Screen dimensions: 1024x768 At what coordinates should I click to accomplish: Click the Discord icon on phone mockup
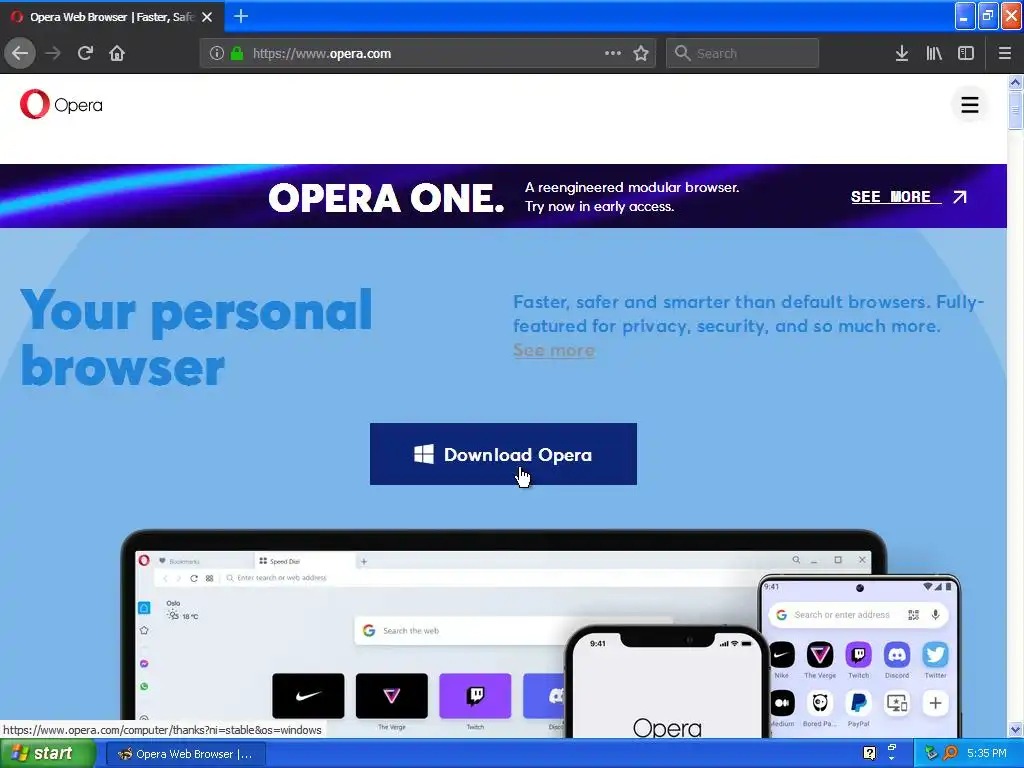tap(897, 654)
